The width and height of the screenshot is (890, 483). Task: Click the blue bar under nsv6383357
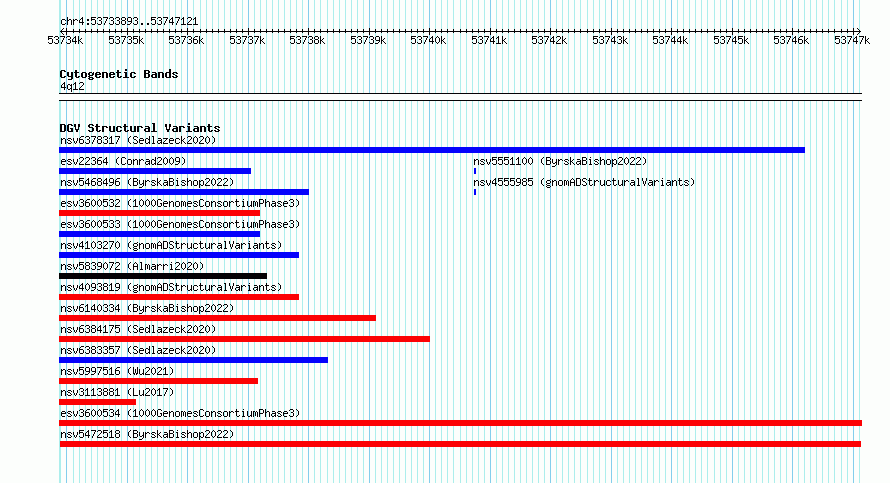click(194, 360)
